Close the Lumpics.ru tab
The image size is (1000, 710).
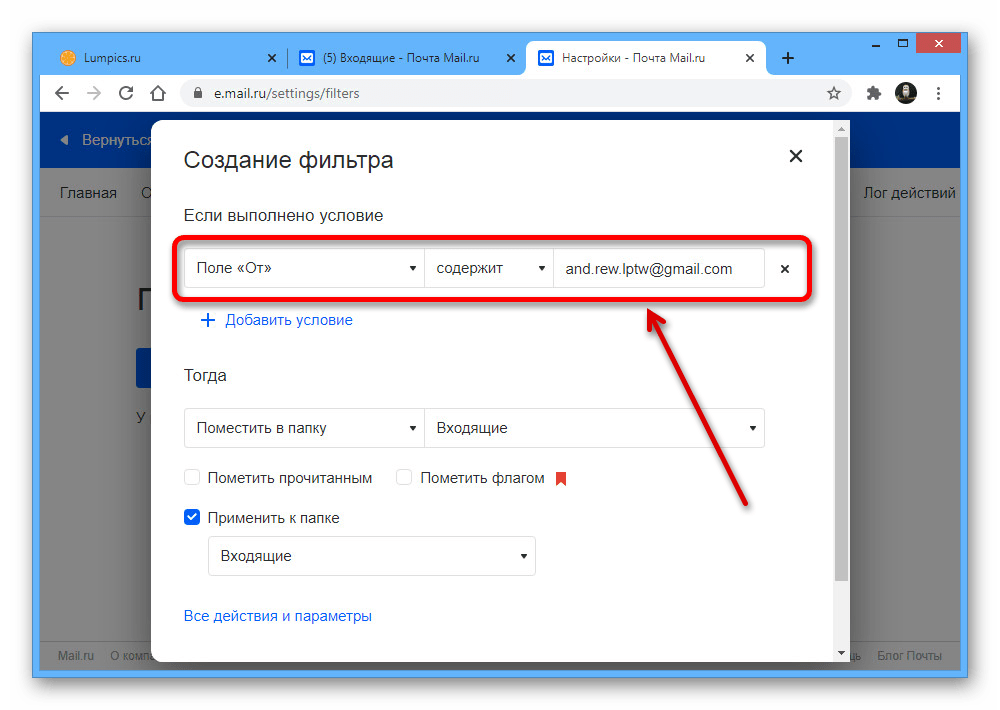(x=272, y=58)
